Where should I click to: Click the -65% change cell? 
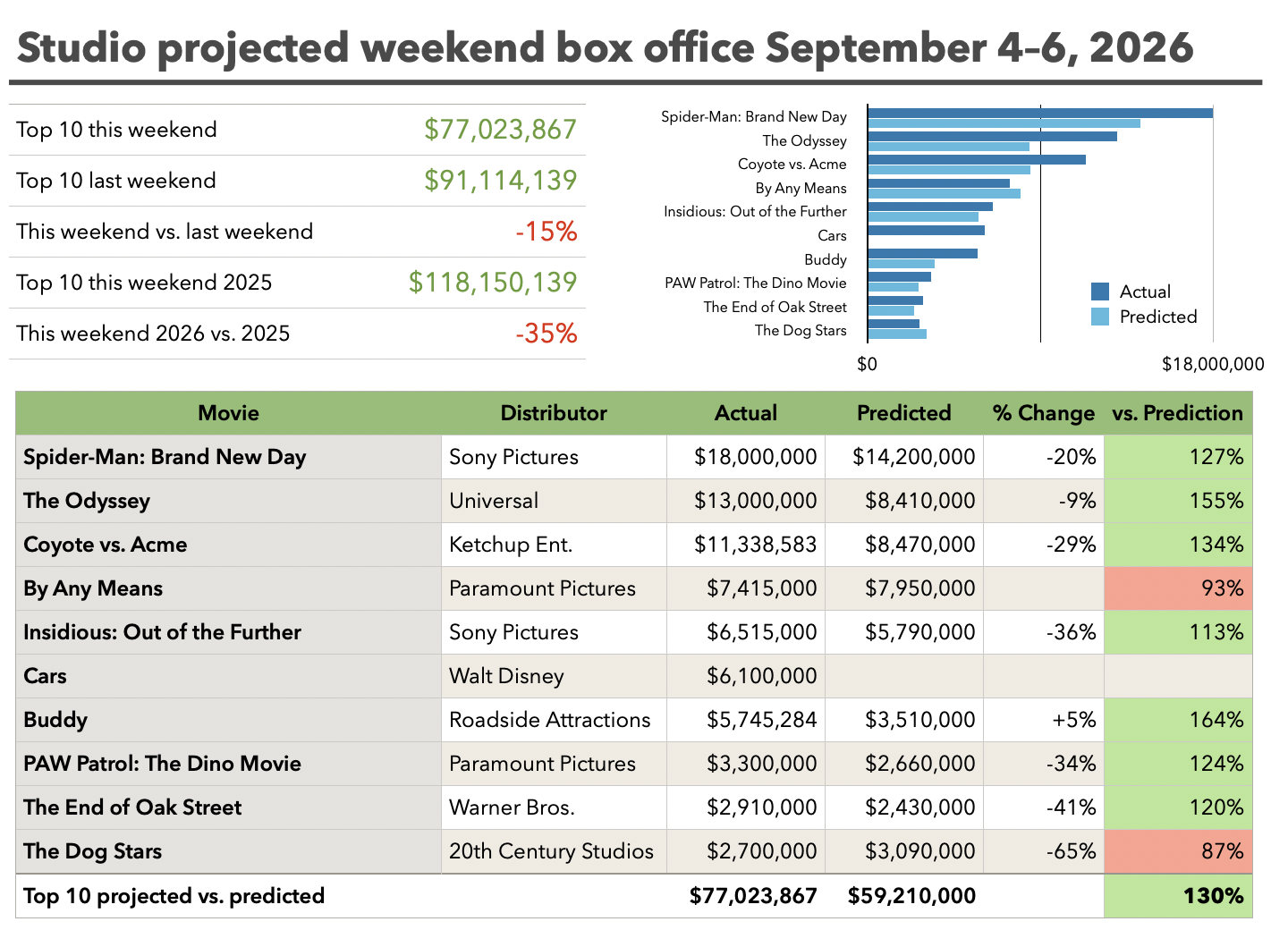[x=1044, y=851]
